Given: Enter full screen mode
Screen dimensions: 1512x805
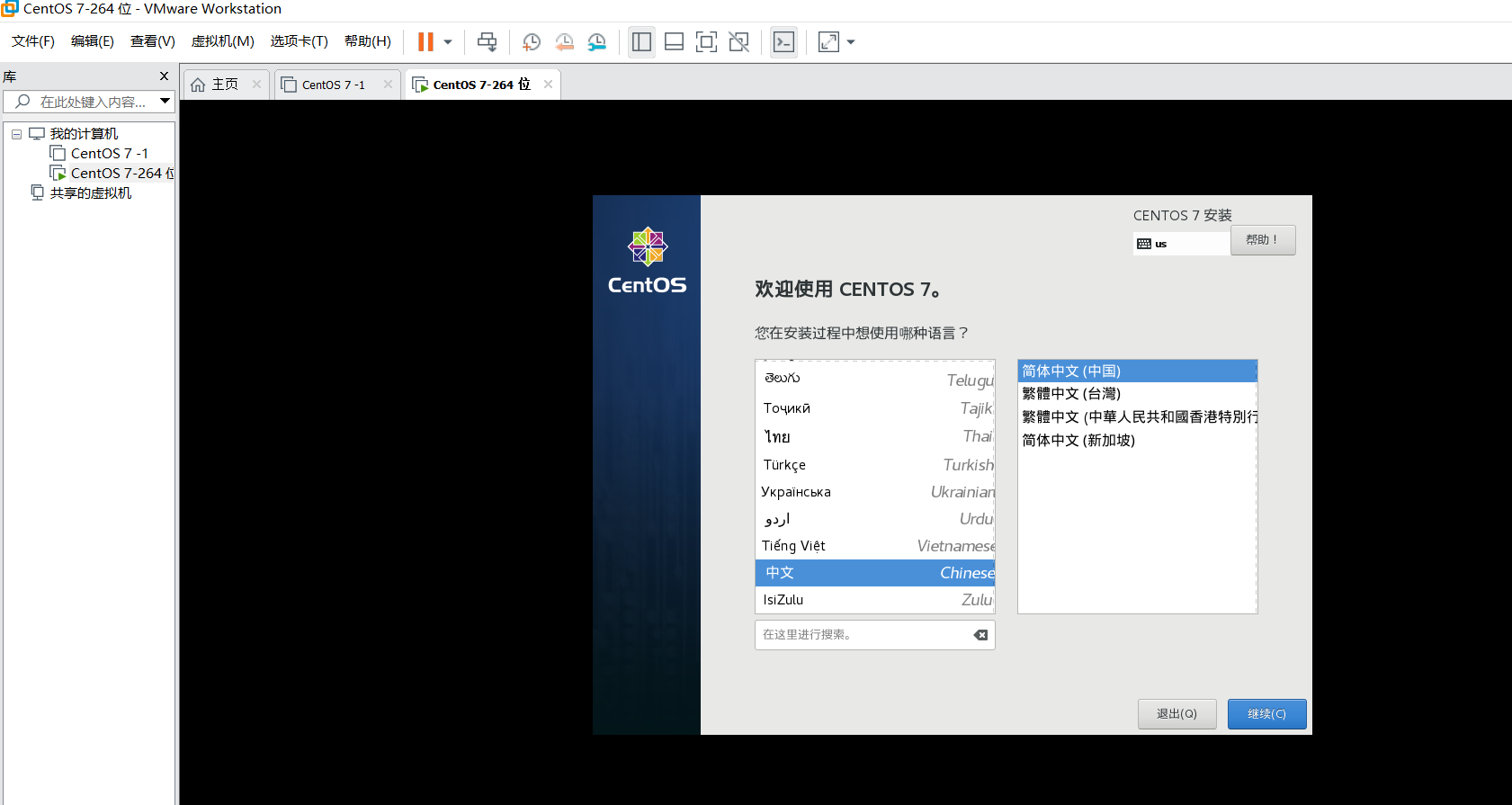Looking at the screenshot, I should pos(706,41).
